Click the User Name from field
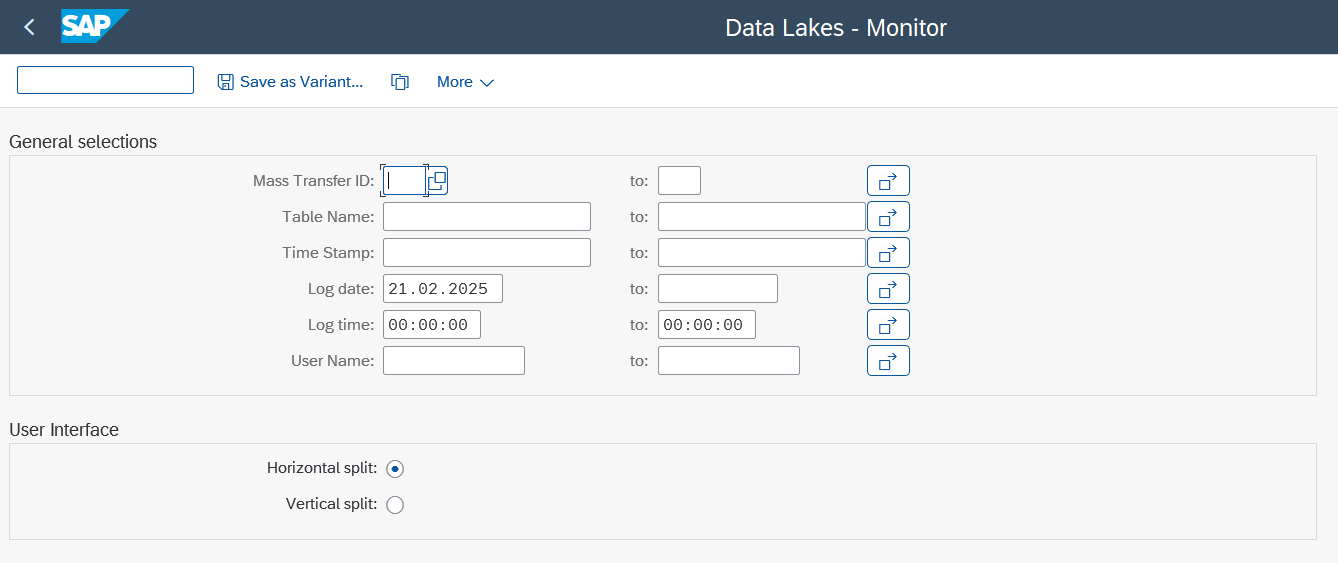Image resolution: width=1338 pixels, height=563 pixels. click(454, 361)
